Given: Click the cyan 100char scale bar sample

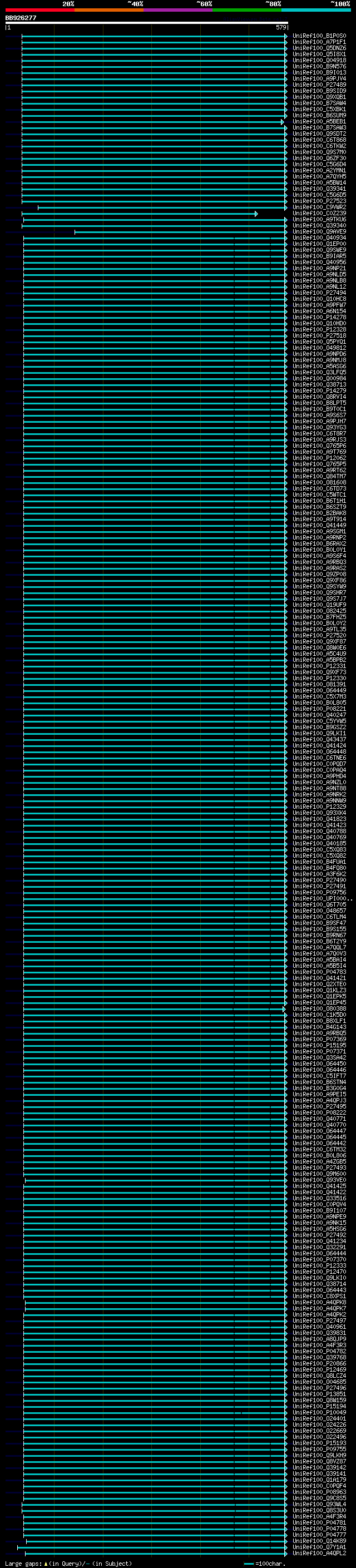Looking at the screenshot, I should [x=248, y=1564].
